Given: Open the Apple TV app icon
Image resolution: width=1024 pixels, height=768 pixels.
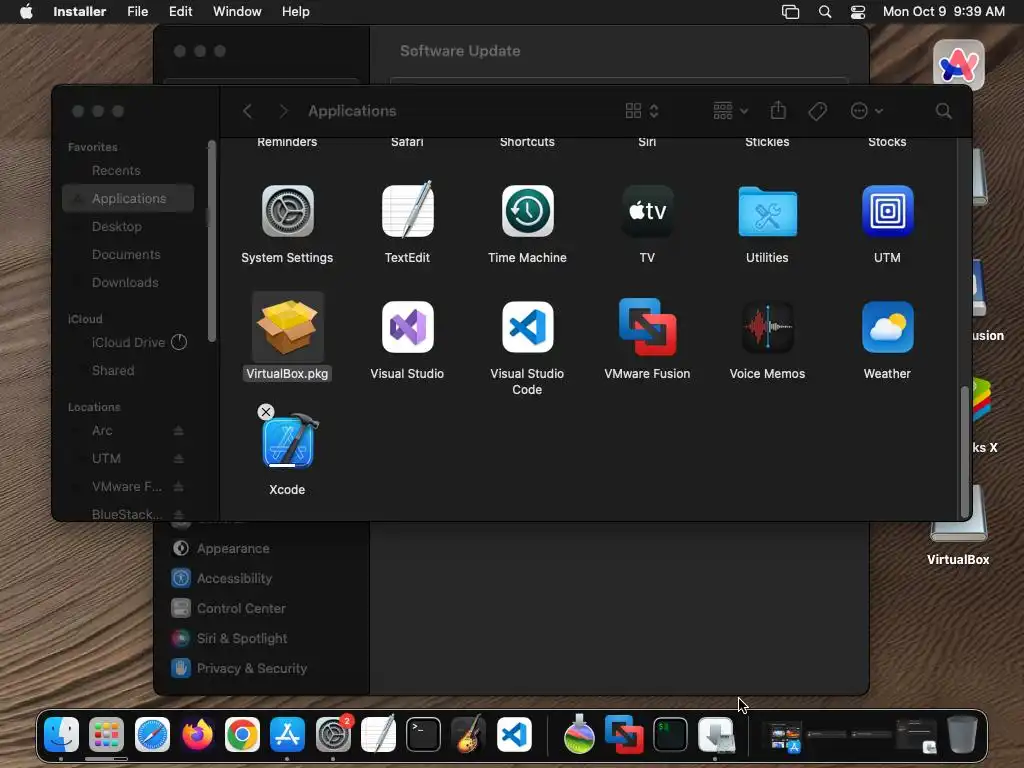Looking at the screenshot, I should point(647,211).
